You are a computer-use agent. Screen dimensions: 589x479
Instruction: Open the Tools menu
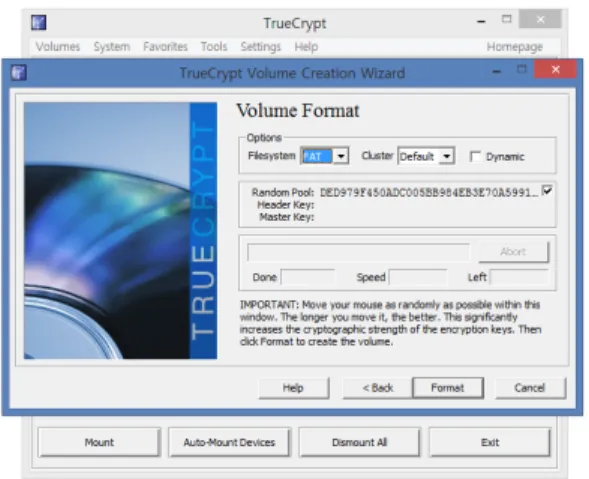(x=214, y=47)
